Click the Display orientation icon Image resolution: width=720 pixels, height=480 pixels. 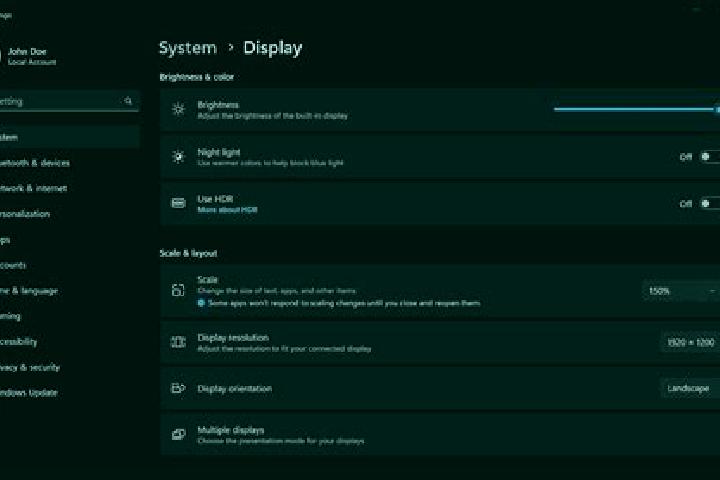(x=178, y=388)
